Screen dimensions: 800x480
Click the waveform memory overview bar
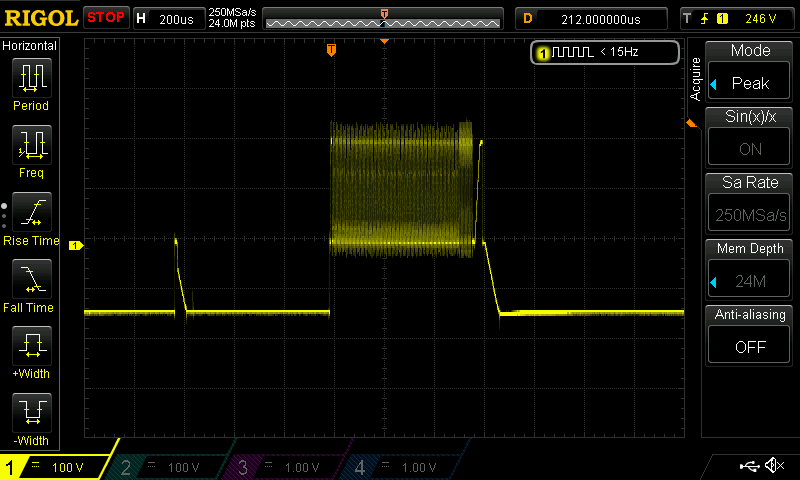point(383,19)
